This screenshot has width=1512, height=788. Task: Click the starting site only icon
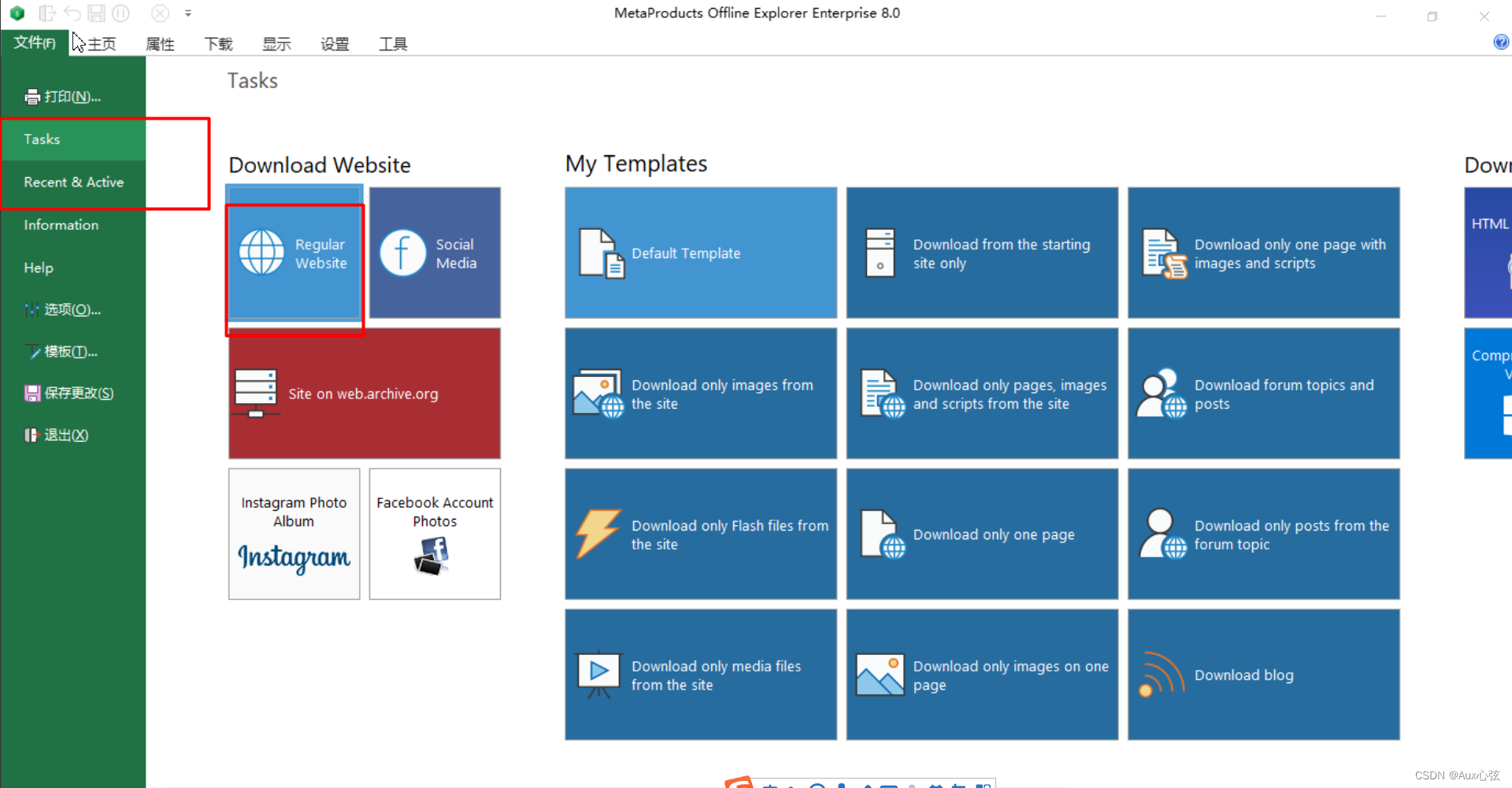[x=880, y=253]
